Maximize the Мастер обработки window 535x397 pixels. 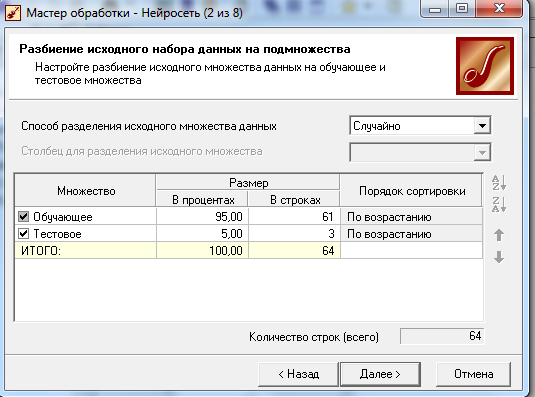[462, 9]
